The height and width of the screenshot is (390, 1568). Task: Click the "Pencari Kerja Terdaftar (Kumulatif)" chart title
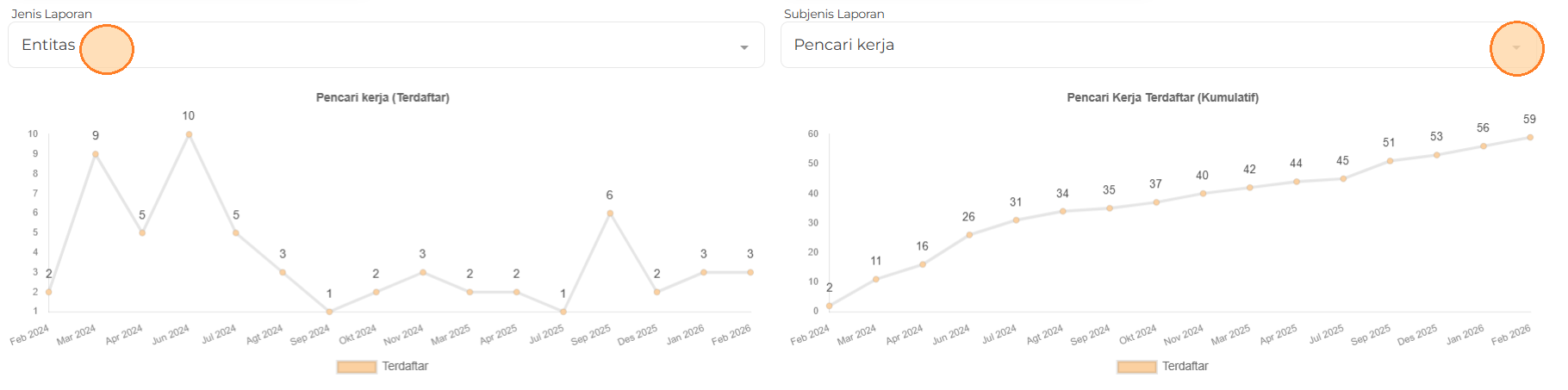[1162, 97]
